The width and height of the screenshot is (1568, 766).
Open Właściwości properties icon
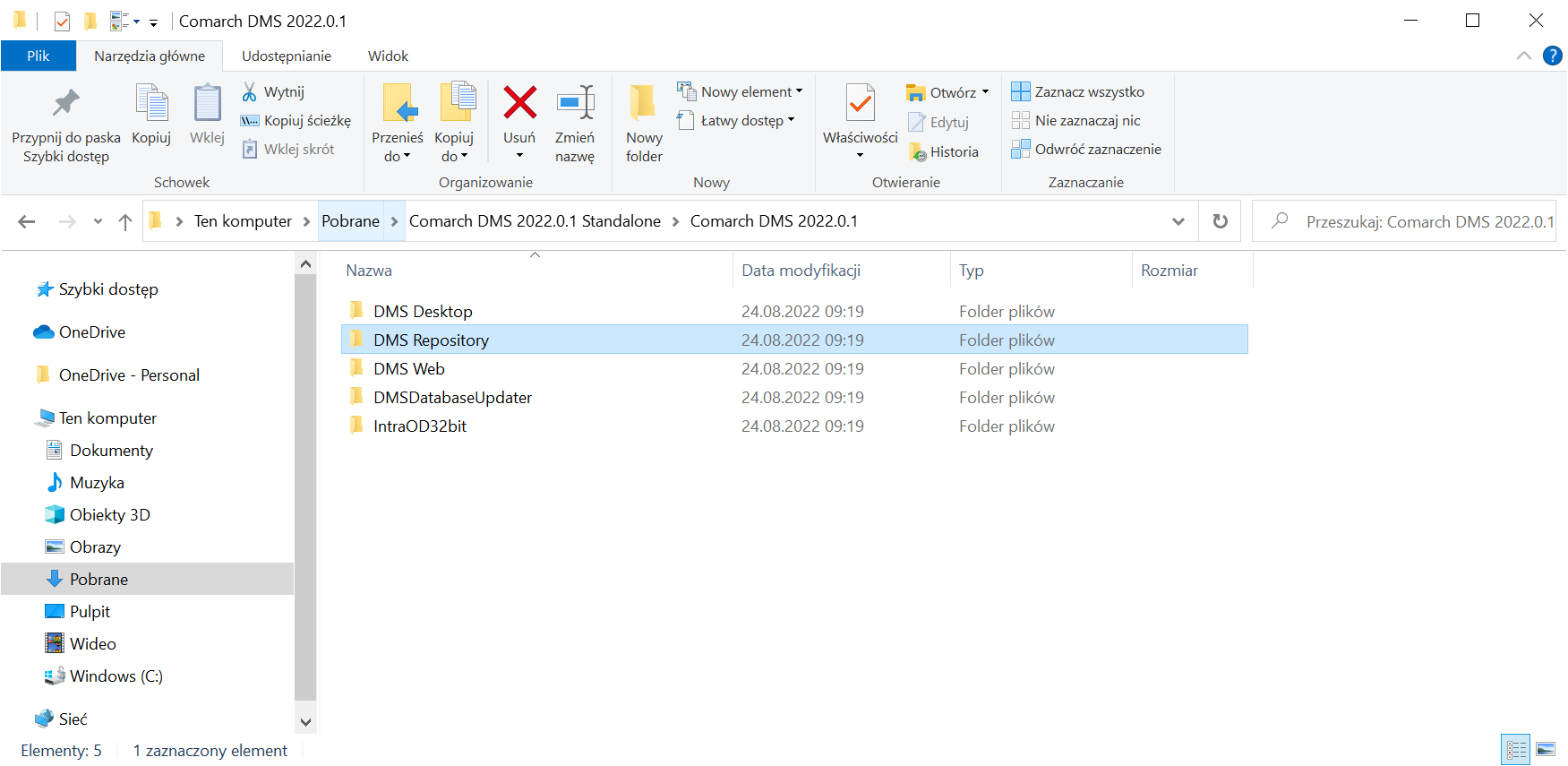click(x=860, y=104)
